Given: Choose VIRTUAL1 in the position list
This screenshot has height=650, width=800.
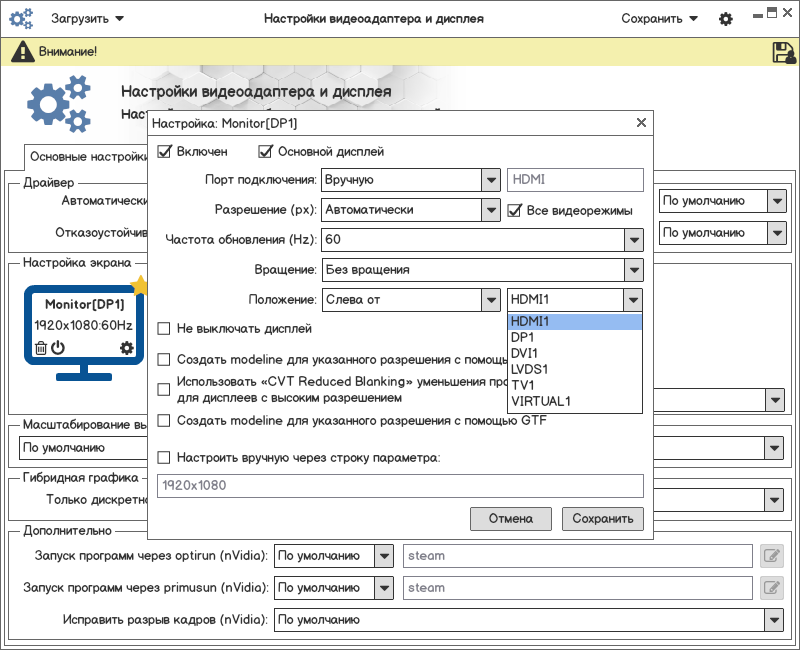Looking at the screenshot, I should click(x=540, y=402).
